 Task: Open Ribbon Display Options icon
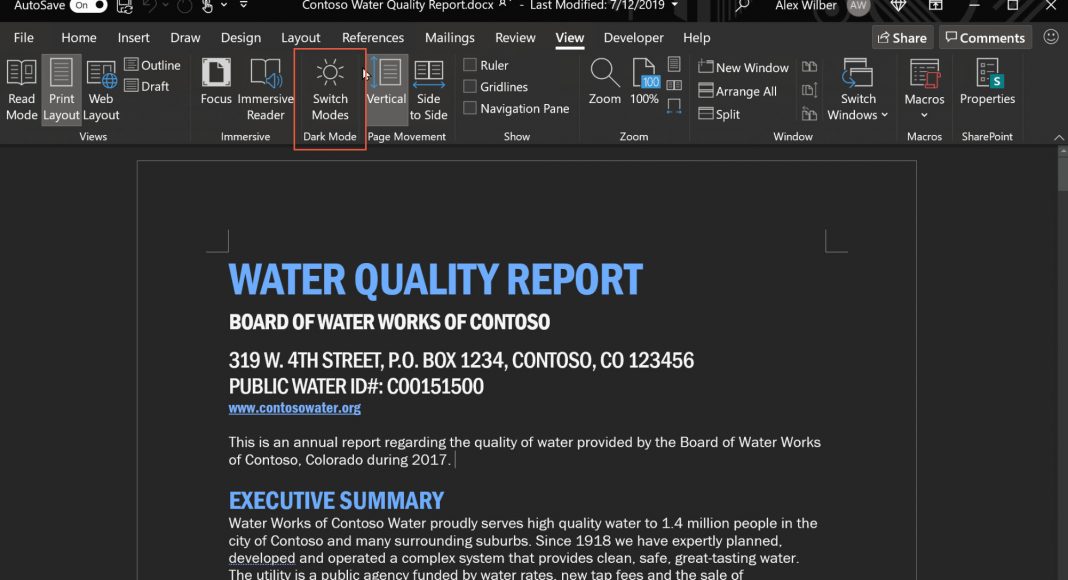tap(936, 5)
